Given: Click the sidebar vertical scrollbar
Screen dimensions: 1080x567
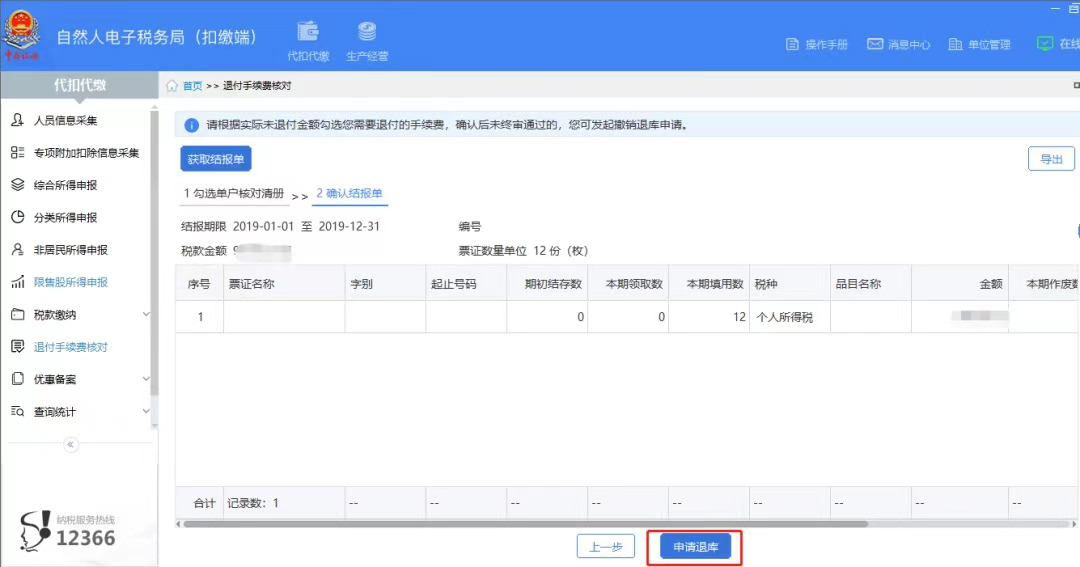Looking at the screenshot, I should coord(154,251).
